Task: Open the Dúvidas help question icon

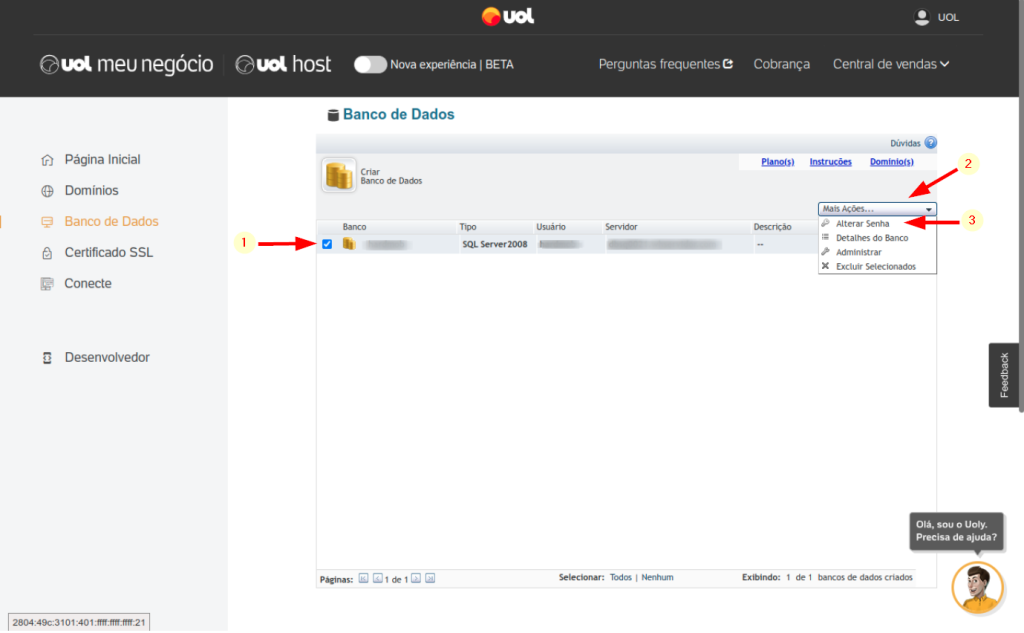Action: pos(930,143)
